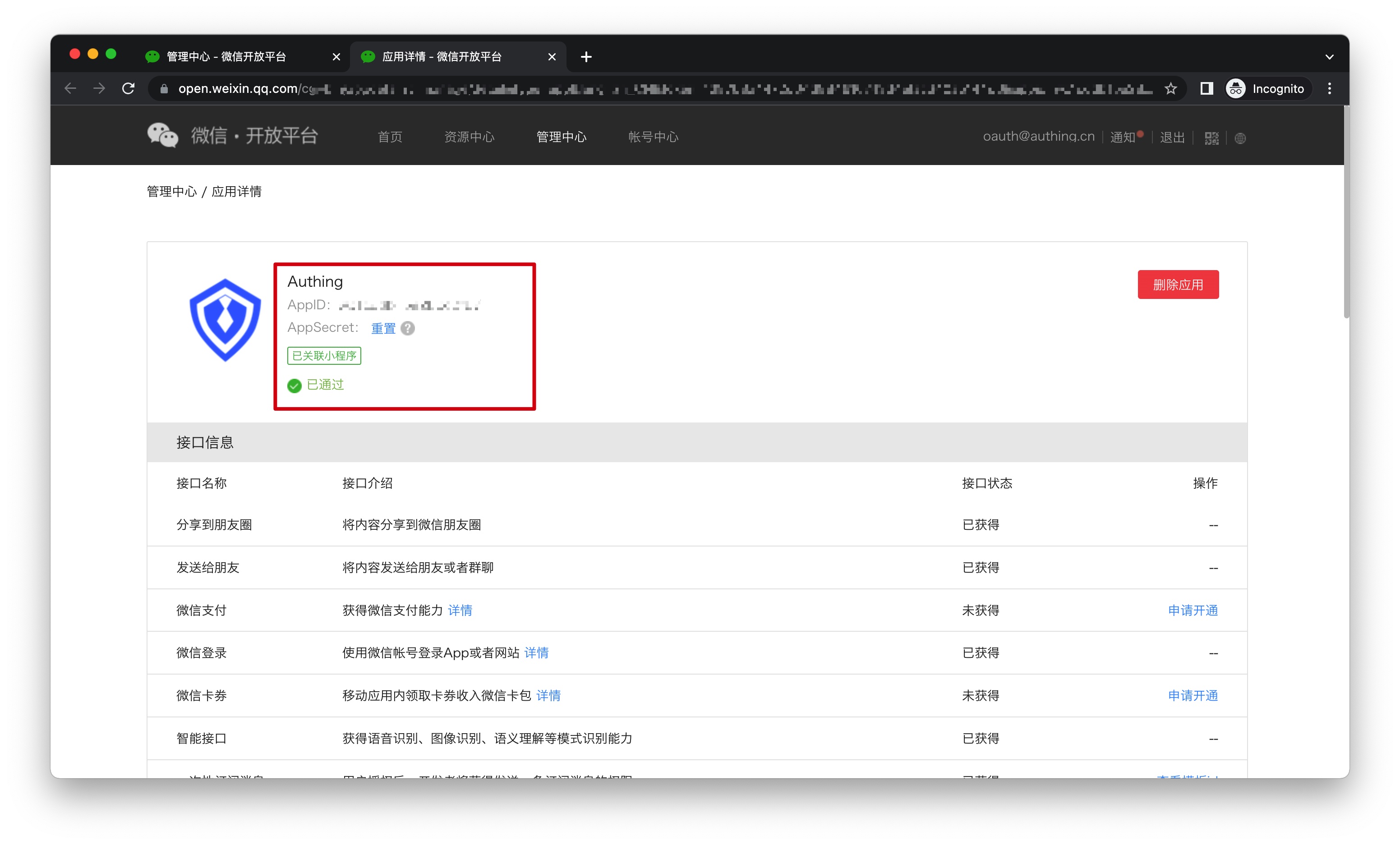Screen dimensions: 1400x845
Task: Open Chrome three-dot menu
Action: tap(1329, 88)
